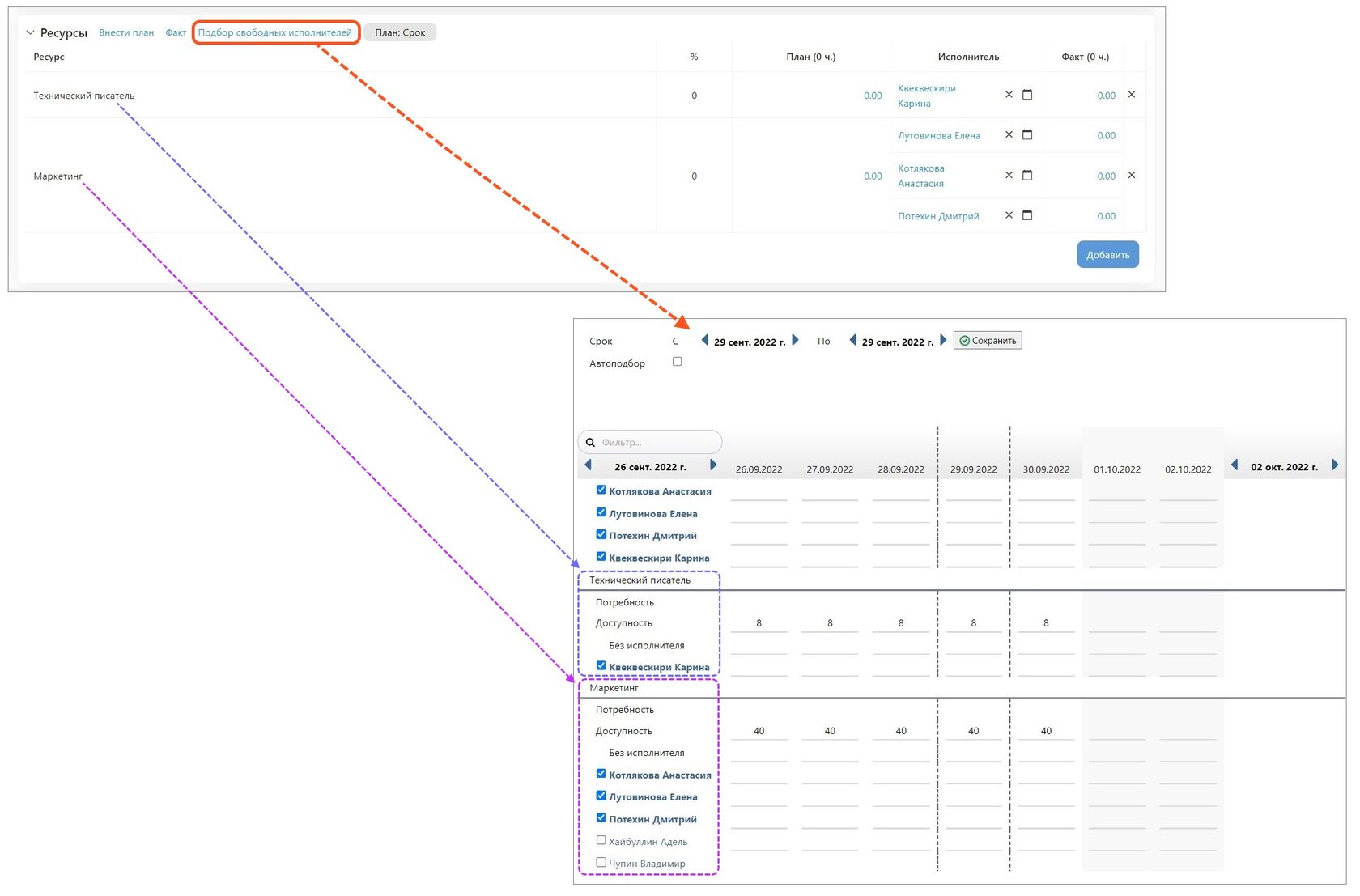Go back from 02 окт. 2022 date
This screenshot has width=1360, height=896.
pyautogui.click(x=1235, y=465)
